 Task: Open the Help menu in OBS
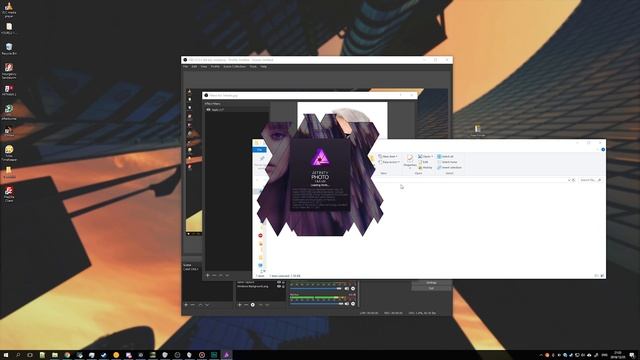pyautogui.click(x=264, y=67)
